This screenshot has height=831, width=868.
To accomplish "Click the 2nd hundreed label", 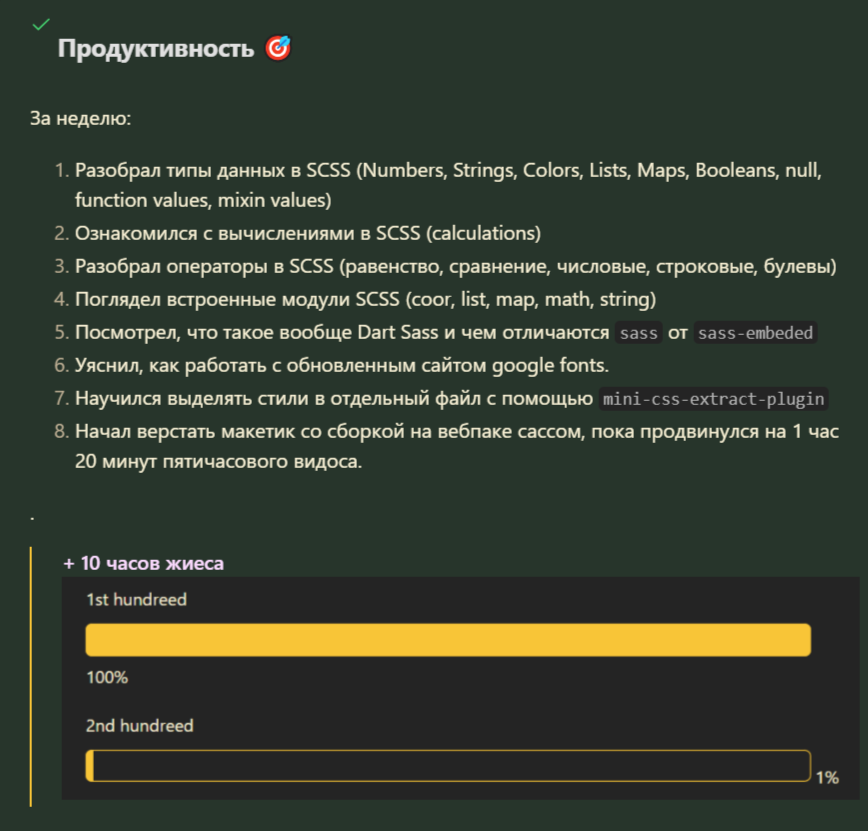I will pos(139,726).
